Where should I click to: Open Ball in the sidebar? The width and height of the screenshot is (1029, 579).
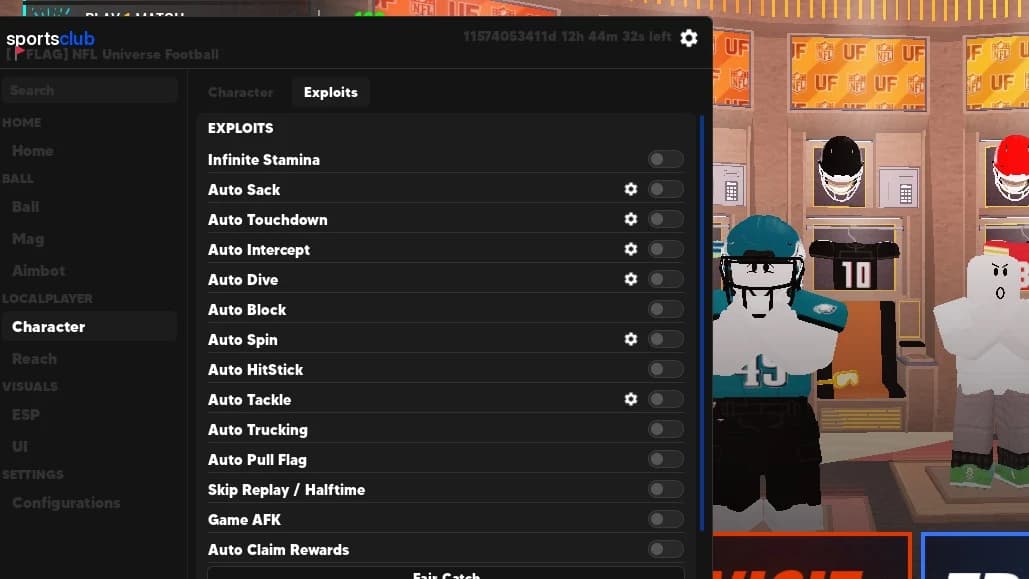(x=26, y=207)
